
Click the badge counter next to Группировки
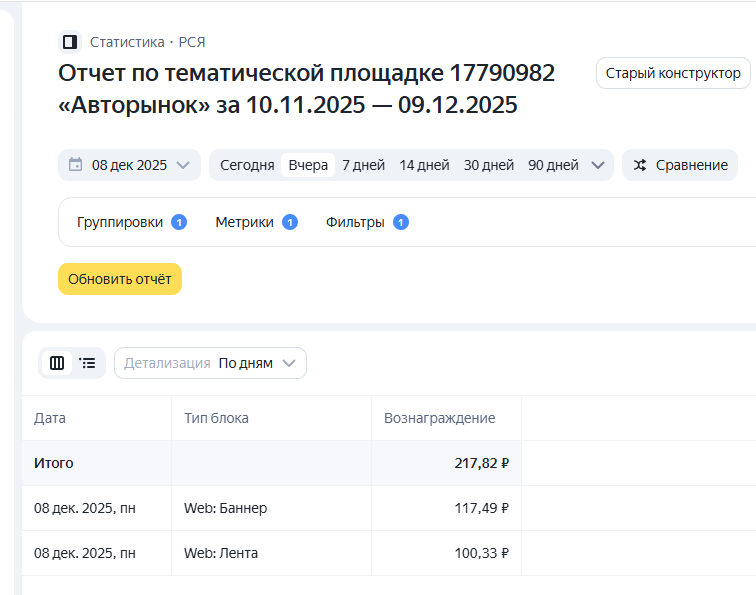pyautogui.click(x=179, y=222)
